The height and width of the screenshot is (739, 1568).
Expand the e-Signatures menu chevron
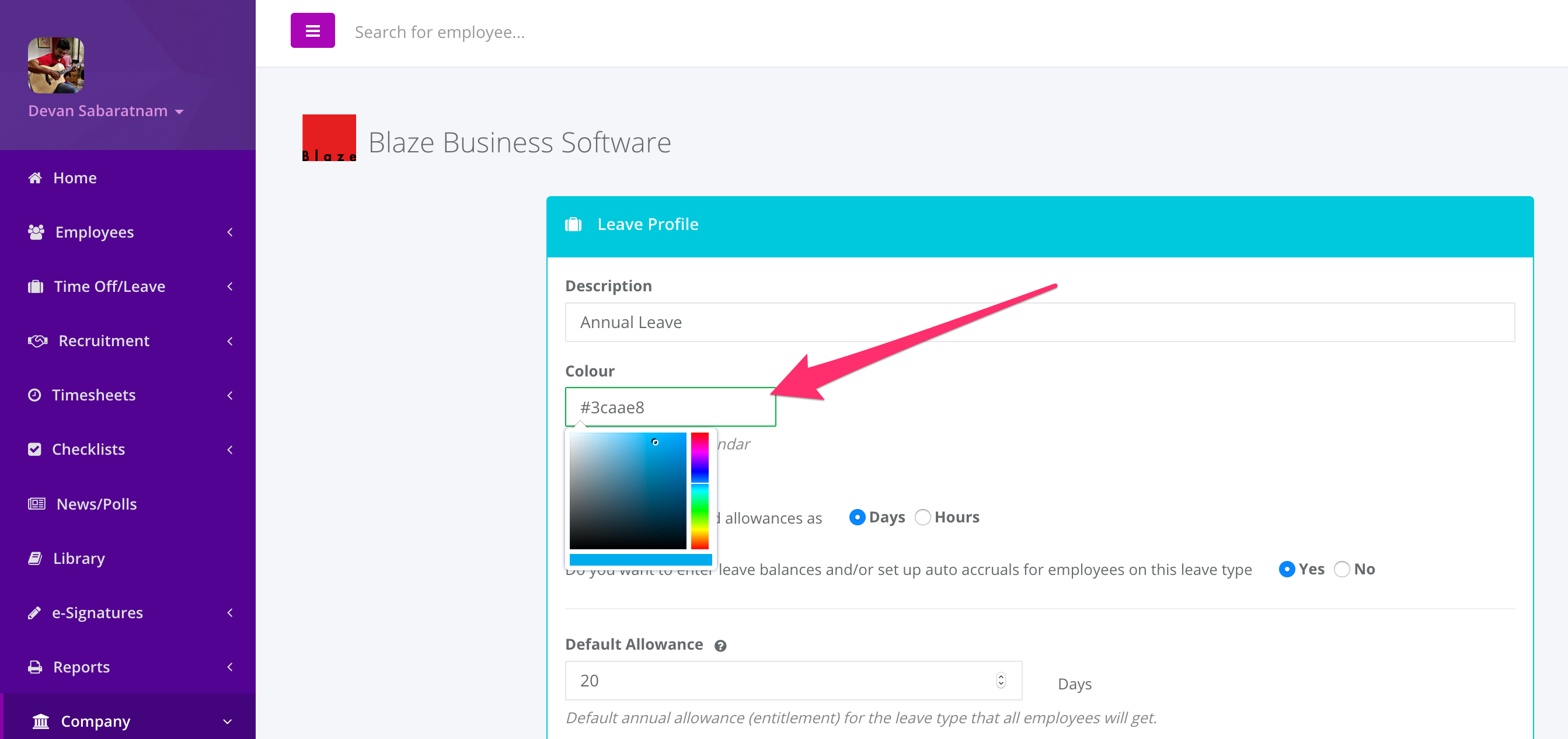point(229,612)
